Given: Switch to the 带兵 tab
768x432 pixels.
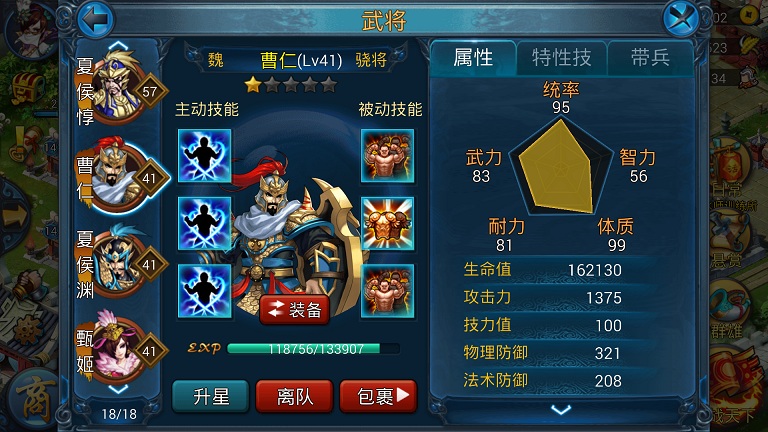Looking at the screenshot, I should 650,58.
